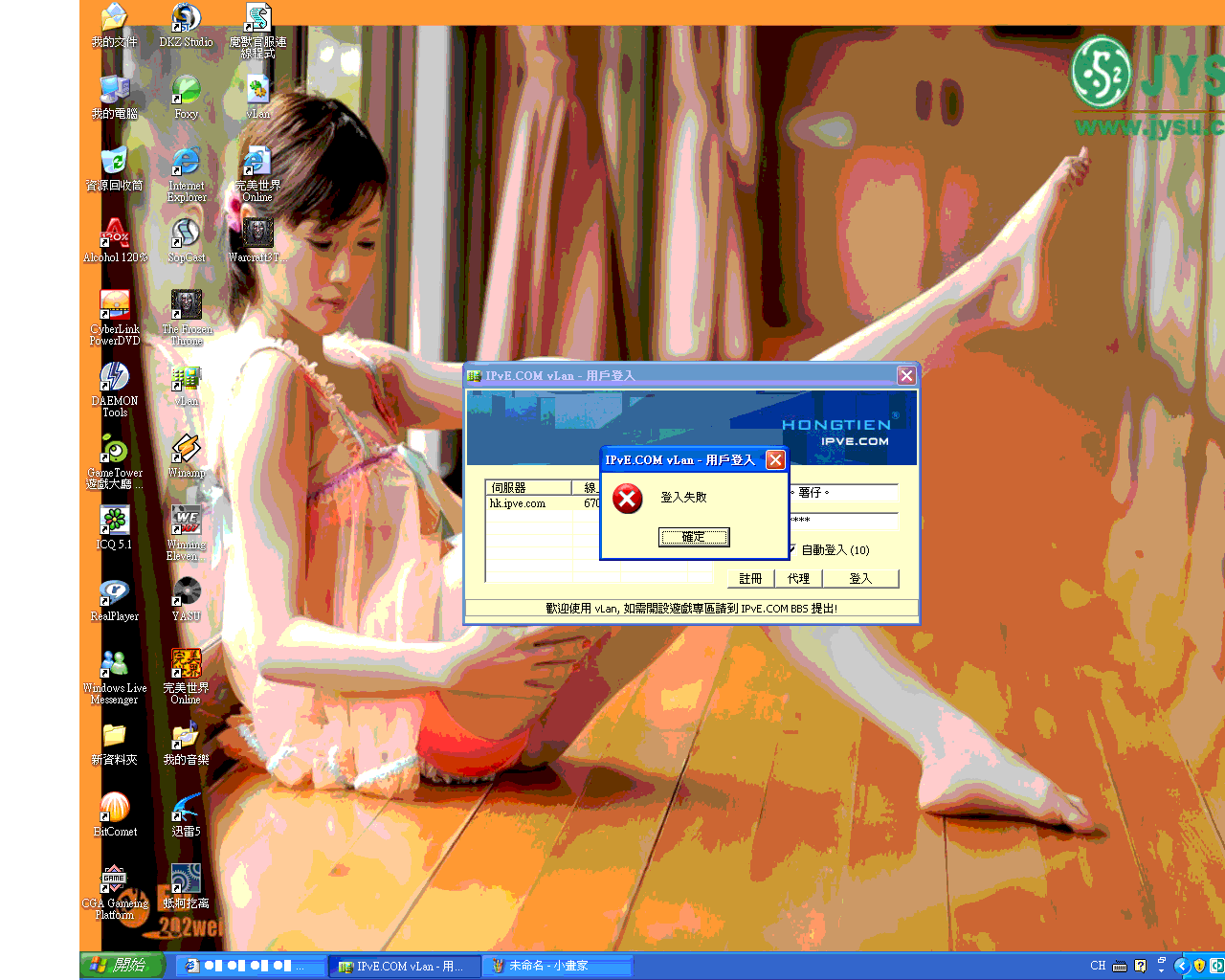Open the 開始 Start menu
The image size is (1225, 980).
(x=122, y=966)
